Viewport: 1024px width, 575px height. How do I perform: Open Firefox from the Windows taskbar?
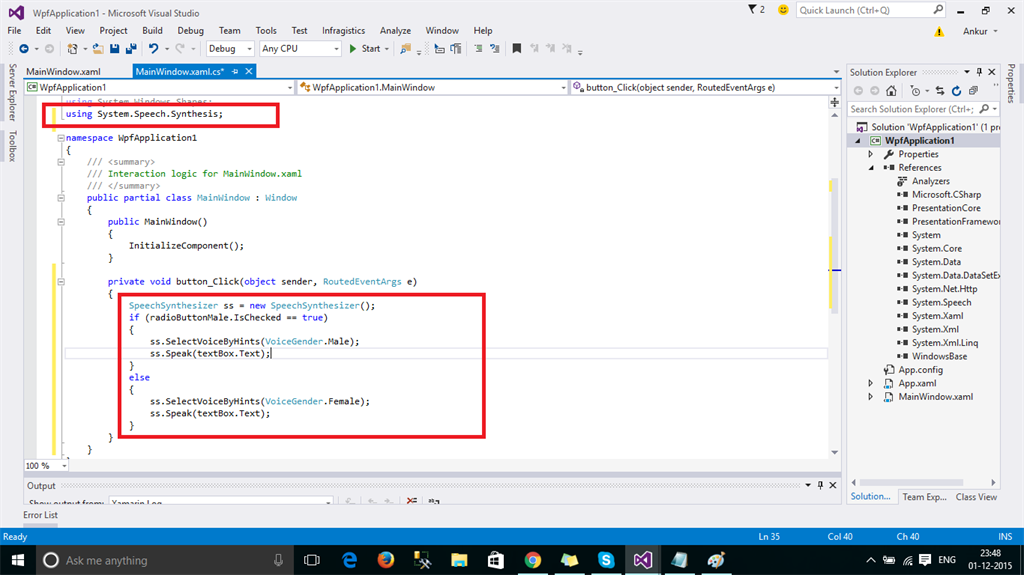tap(386, 560)
